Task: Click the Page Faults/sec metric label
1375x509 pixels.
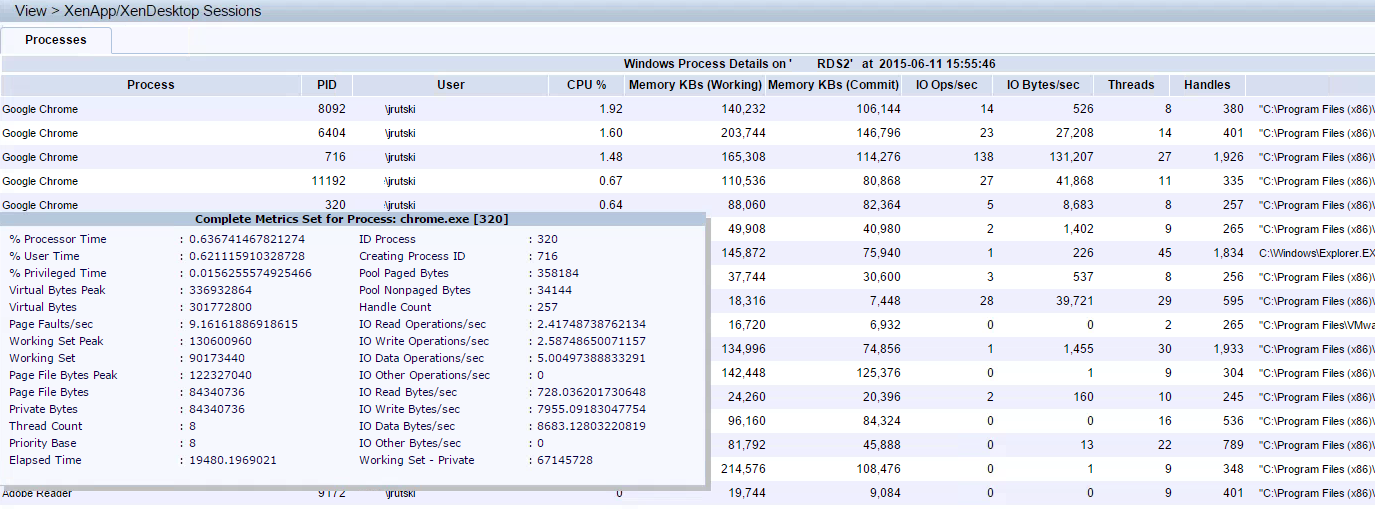Action: [52, 324]
